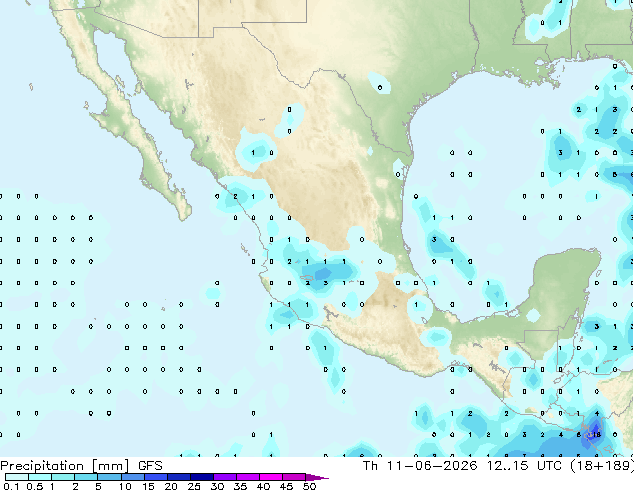
Task: Click the 40–45 mm magenta legend swatch
Action: pyautogui.click(x=271, y=477)
